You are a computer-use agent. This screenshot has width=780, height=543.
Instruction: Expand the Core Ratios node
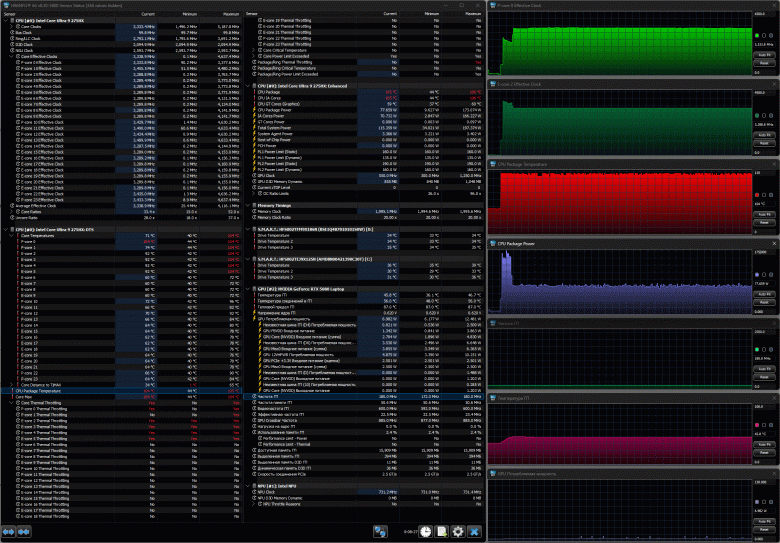(x=12, y=211)
